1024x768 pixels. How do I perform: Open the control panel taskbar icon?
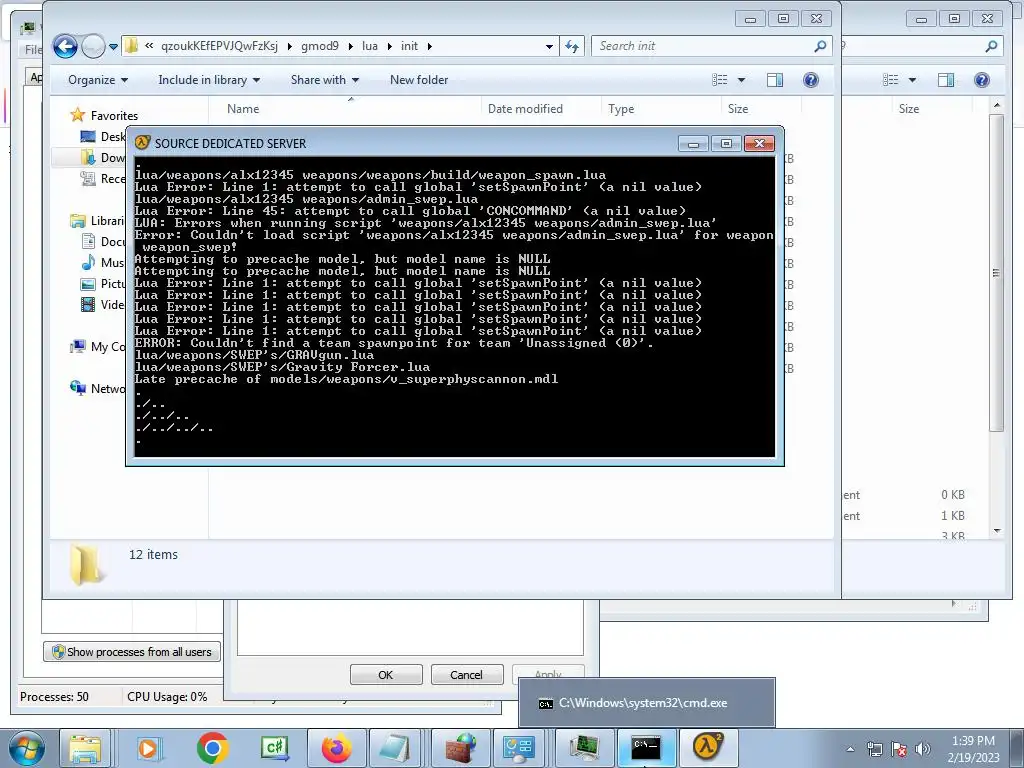tap(519, 748)
